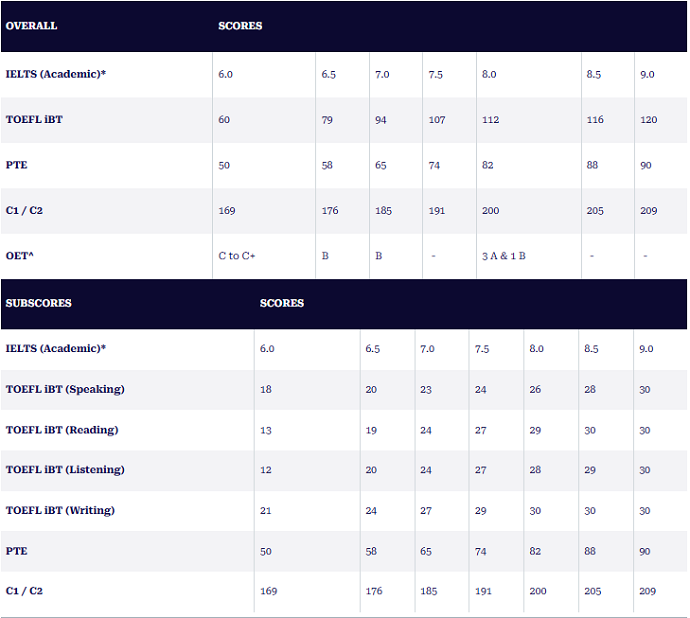Click the TOEFL iBT (Listening) row label
The height and width of the screenshot is (618, 690).
tap(65, 470)
